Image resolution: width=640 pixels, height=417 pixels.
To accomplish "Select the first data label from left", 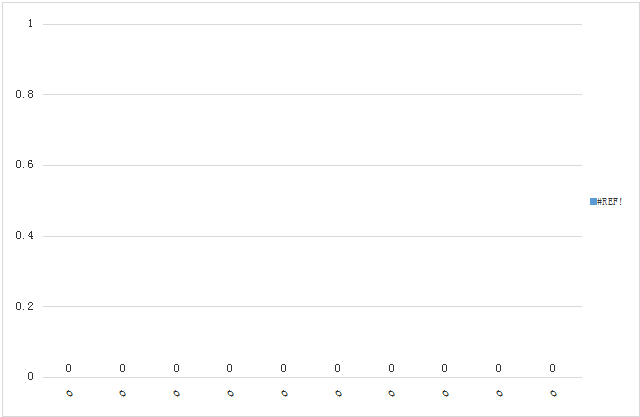I will (x=69, y=368).
